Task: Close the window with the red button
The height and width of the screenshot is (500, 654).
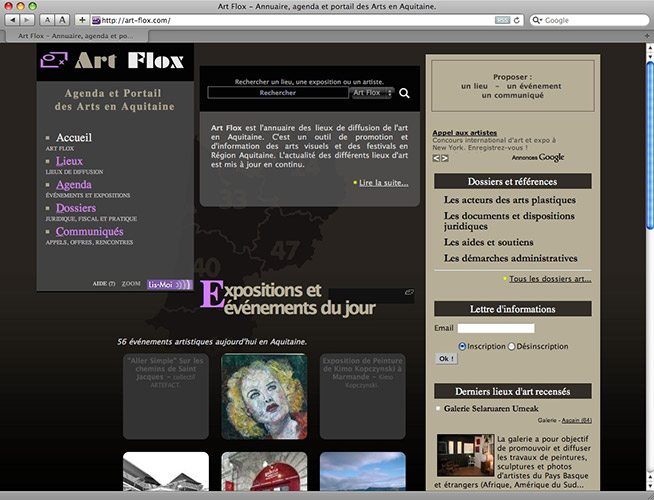Action: [x=8, y=6]
